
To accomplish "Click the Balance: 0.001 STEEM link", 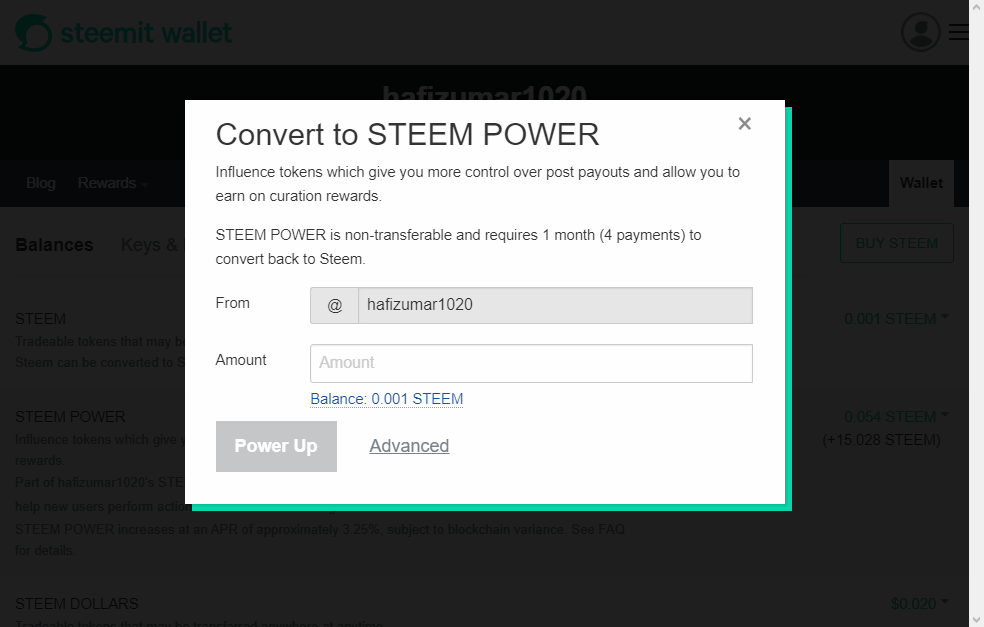I will point(387,399).
